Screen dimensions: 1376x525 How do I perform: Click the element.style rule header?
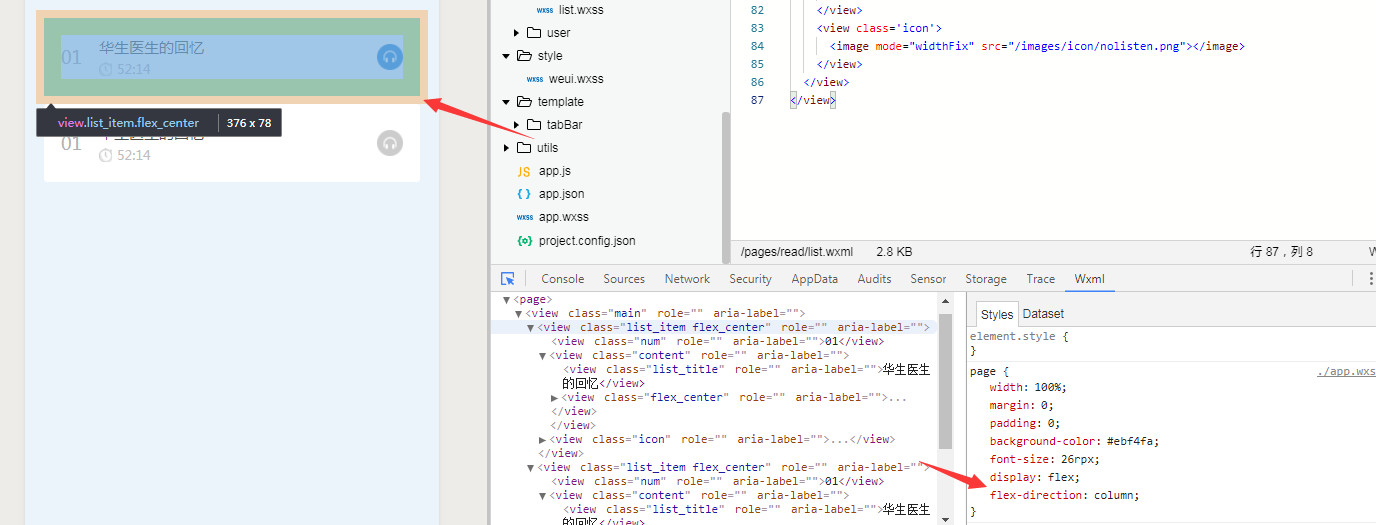point(1020,337)
